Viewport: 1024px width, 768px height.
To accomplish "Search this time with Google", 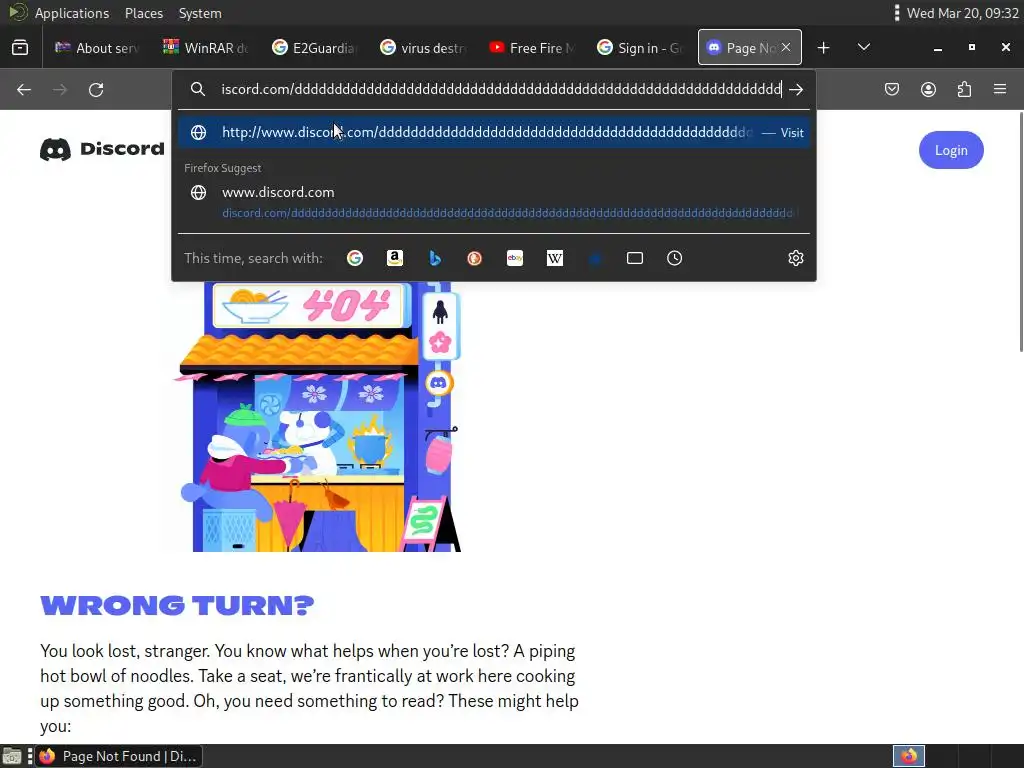I will pos(355,258).
